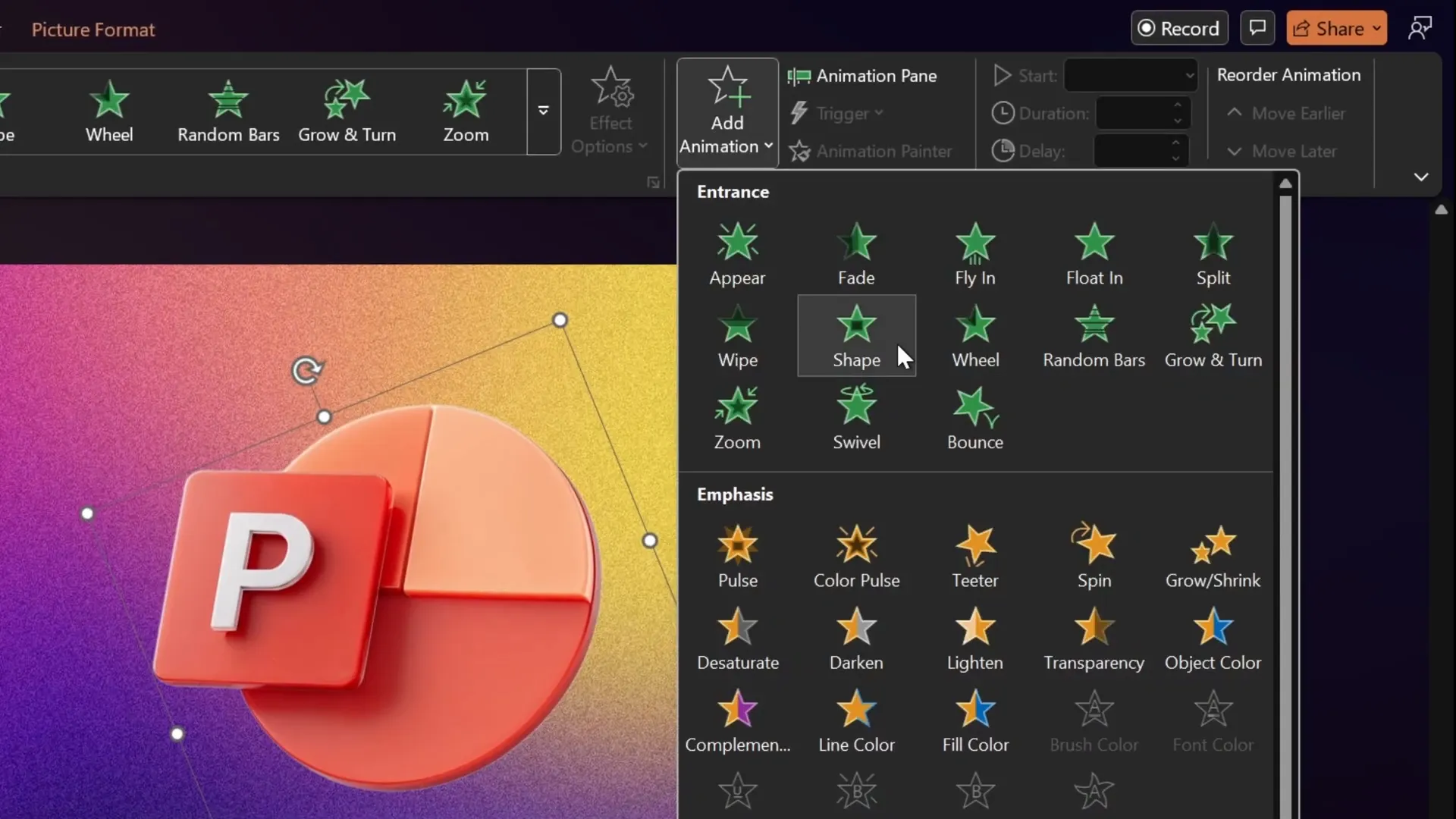The image size is (1456, 819).
Task: Click Wheel in the ribbon animation gallery
Action: click(x=109, y=111)
